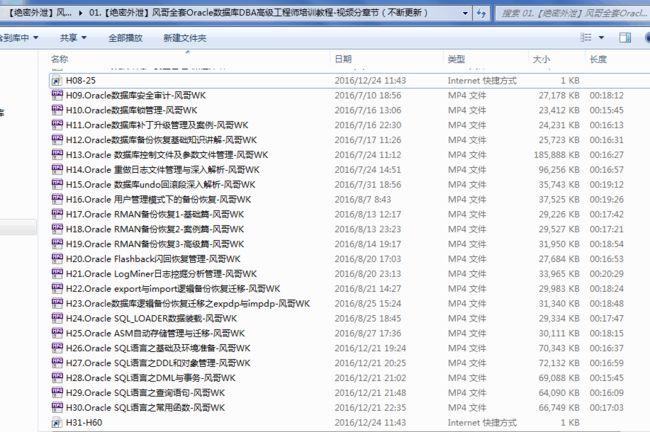Click the size value 96,256 KB
650x432 pixels.
pyautogui.click(x=559, y=170)
